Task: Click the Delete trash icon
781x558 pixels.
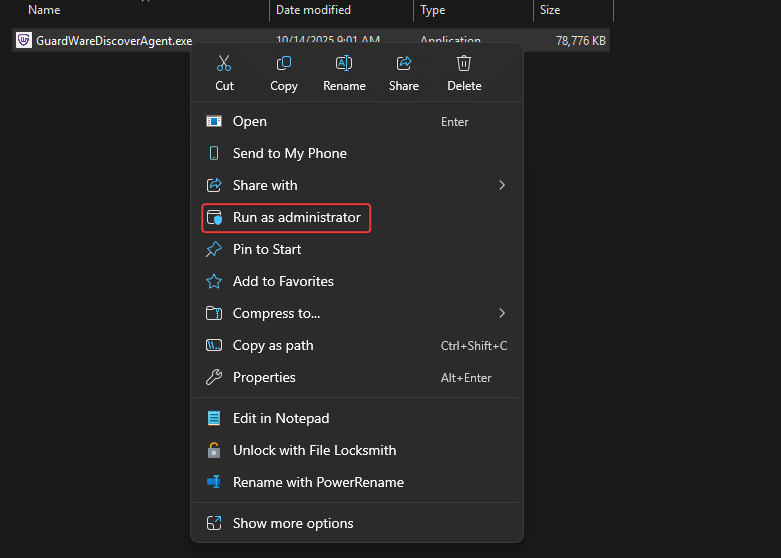Action: coord(464,64)
